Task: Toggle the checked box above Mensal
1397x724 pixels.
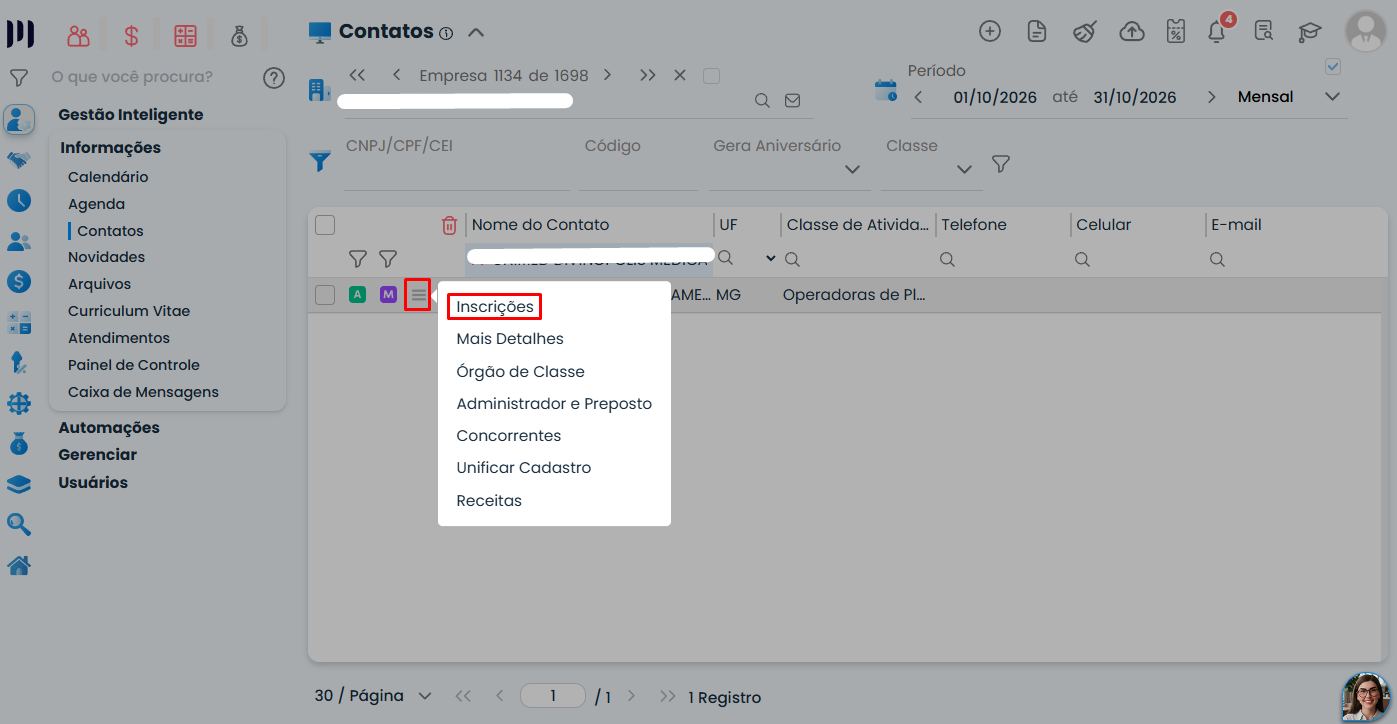Action: (x=1332, y=67)
